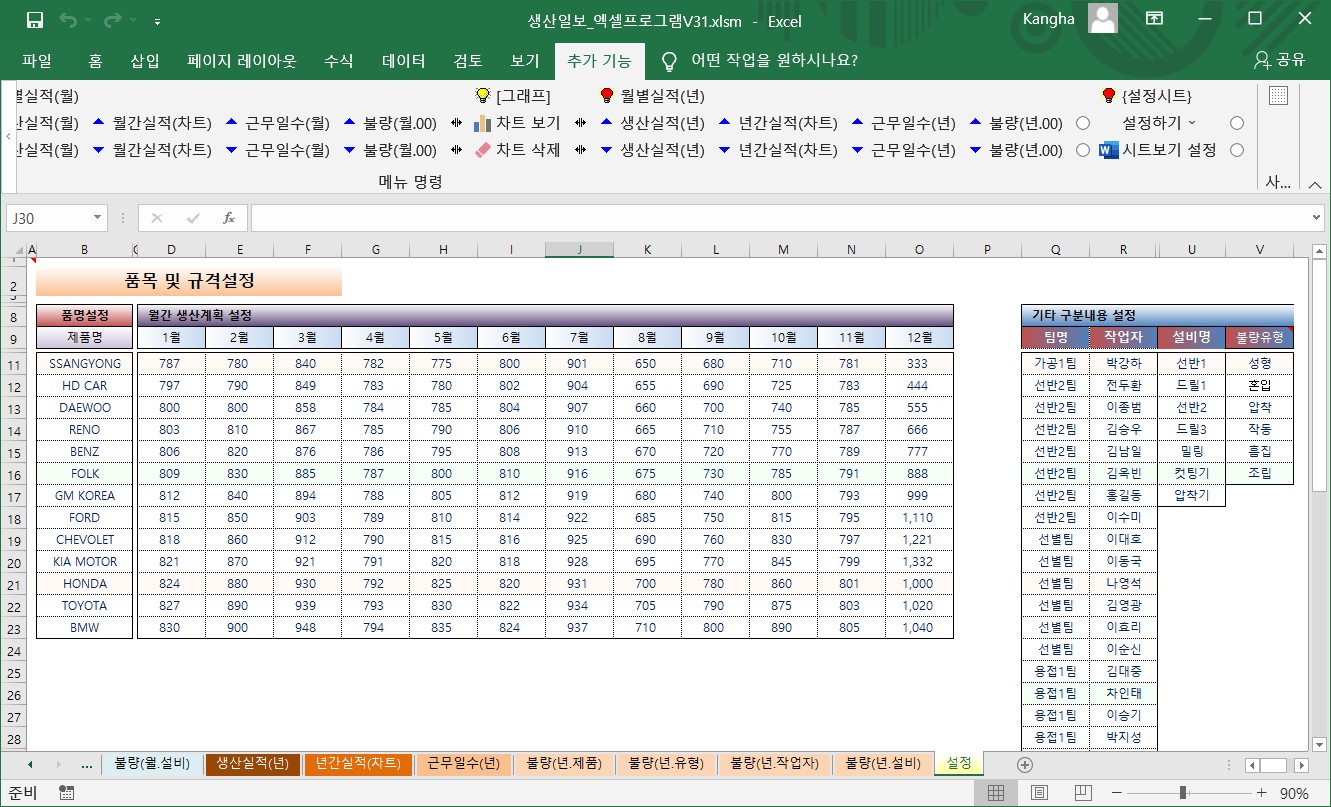Click down-arrow 근무일수(월) command

click(277, 150)
